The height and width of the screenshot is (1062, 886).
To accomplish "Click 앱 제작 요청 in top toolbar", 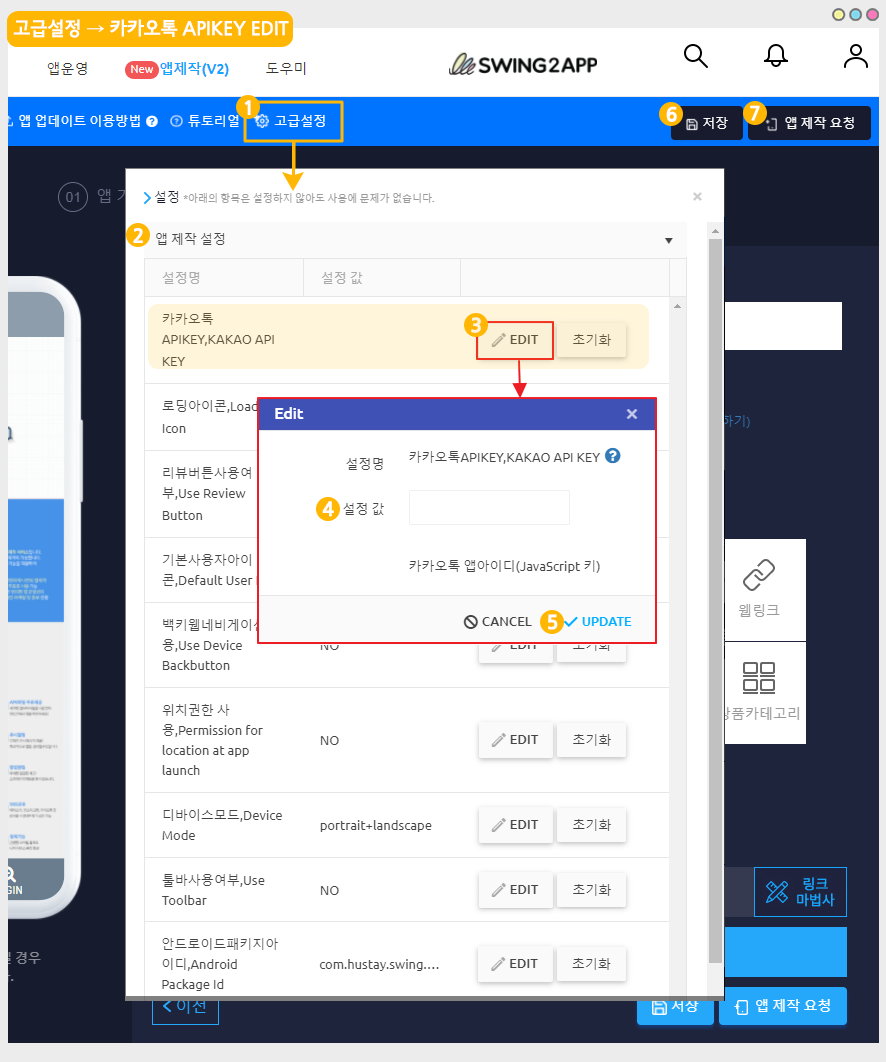I will [x=809, y=123].
